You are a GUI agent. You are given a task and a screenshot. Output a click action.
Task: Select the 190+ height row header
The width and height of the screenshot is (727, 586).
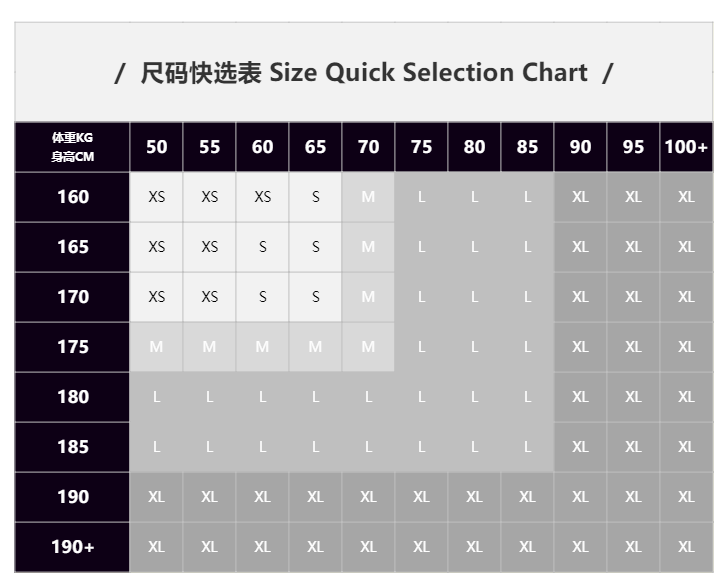[72, 547]
